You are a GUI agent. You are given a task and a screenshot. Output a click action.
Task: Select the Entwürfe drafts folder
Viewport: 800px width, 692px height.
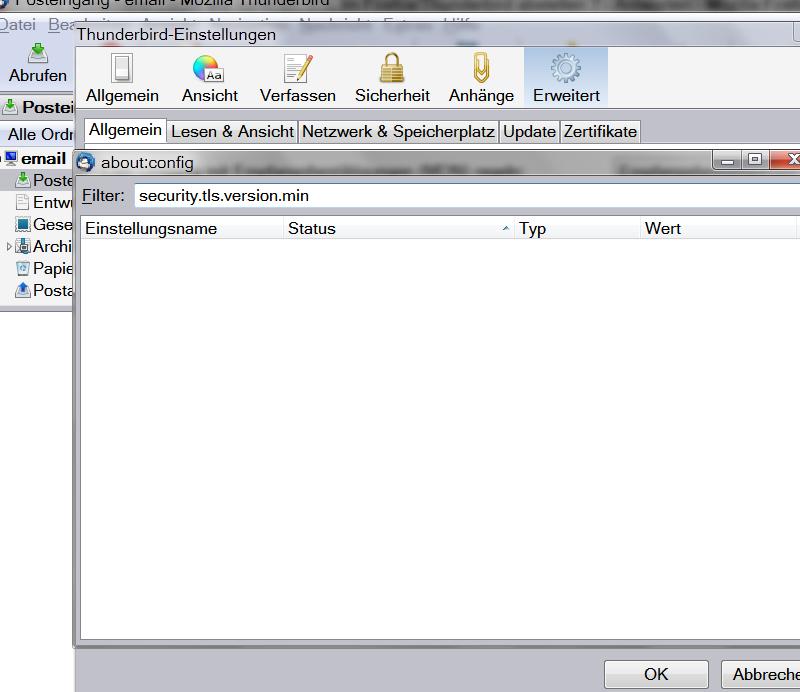pos(43,202)
